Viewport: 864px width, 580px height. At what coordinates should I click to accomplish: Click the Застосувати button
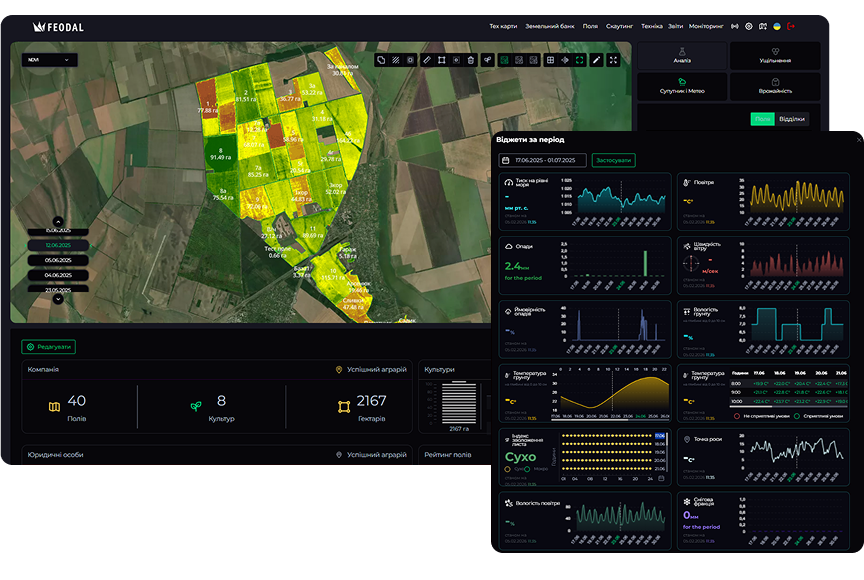click(613, 160)
